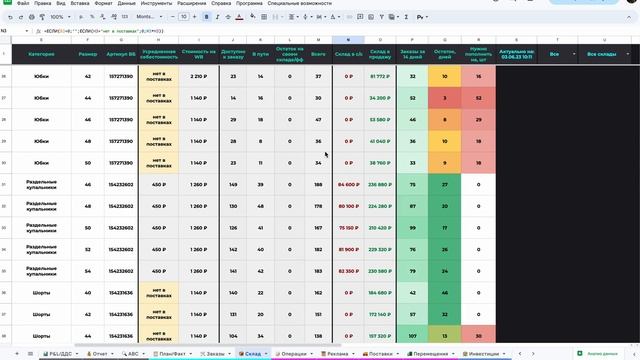Activate the paint format tool
This screenshot has height=360, width=640.
tap(42, 17)
